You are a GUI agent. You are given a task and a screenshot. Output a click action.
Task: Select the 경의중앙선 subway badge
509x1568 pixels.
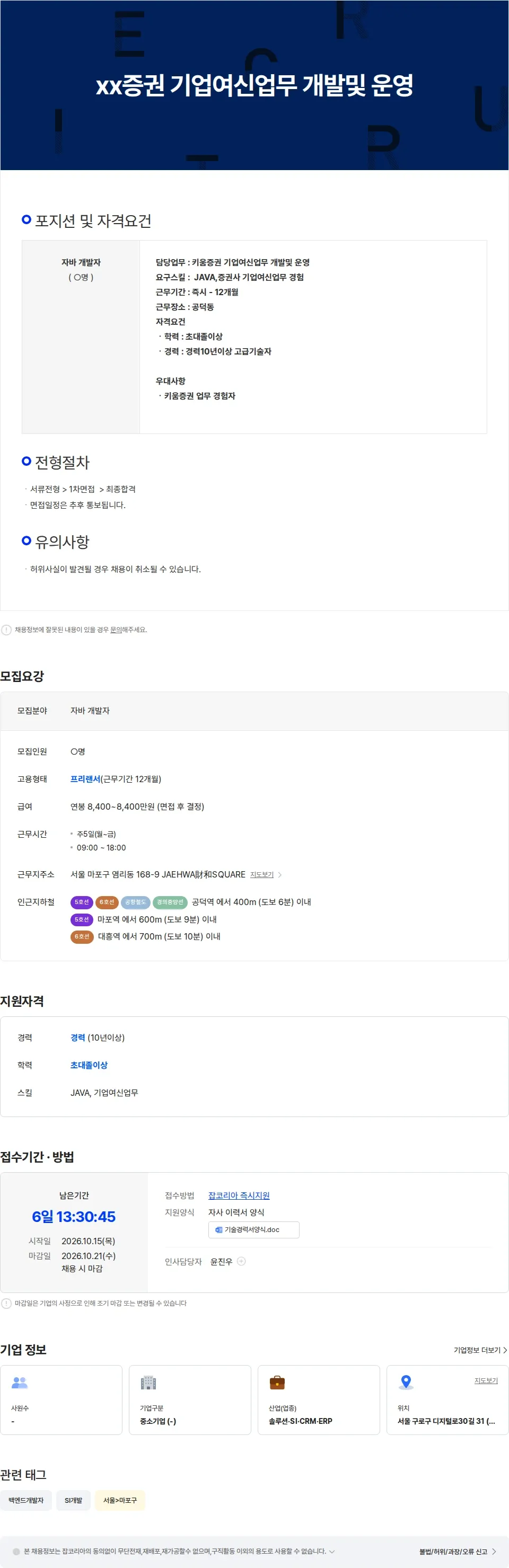[x=170, y=902]
